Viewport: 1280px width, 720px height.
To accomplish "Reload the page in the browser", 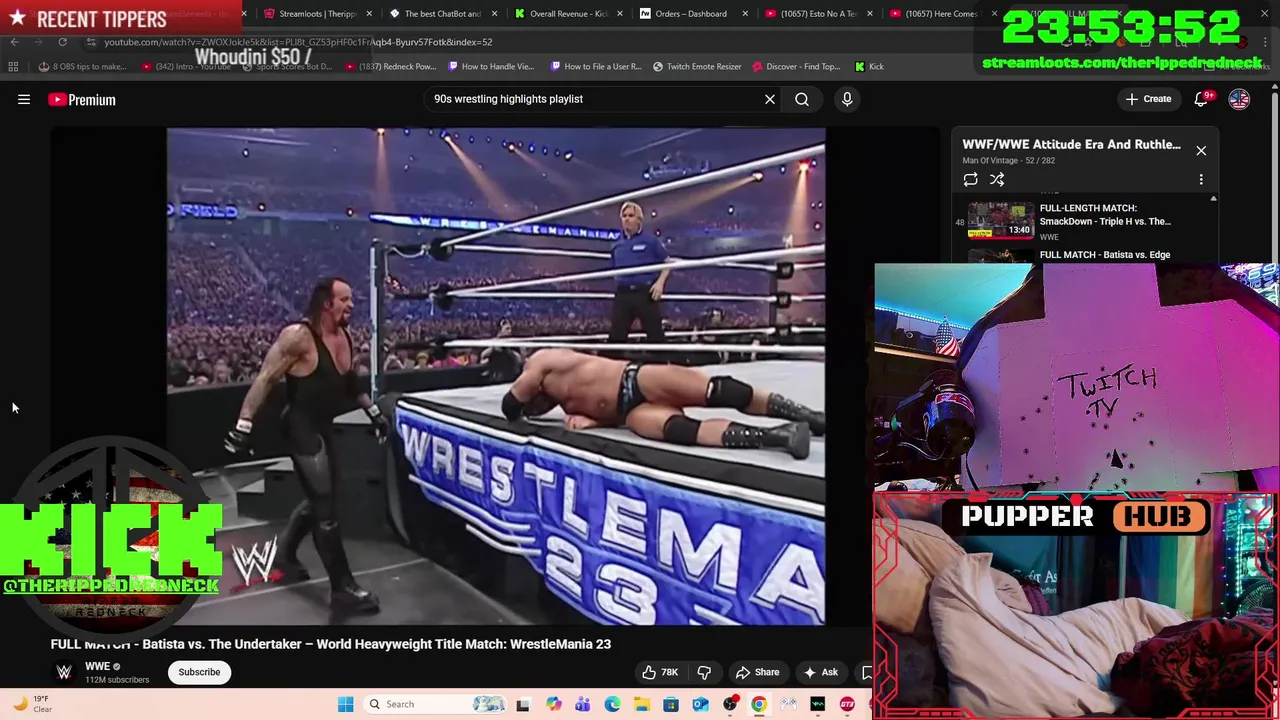I will click(x=62, y=42).
